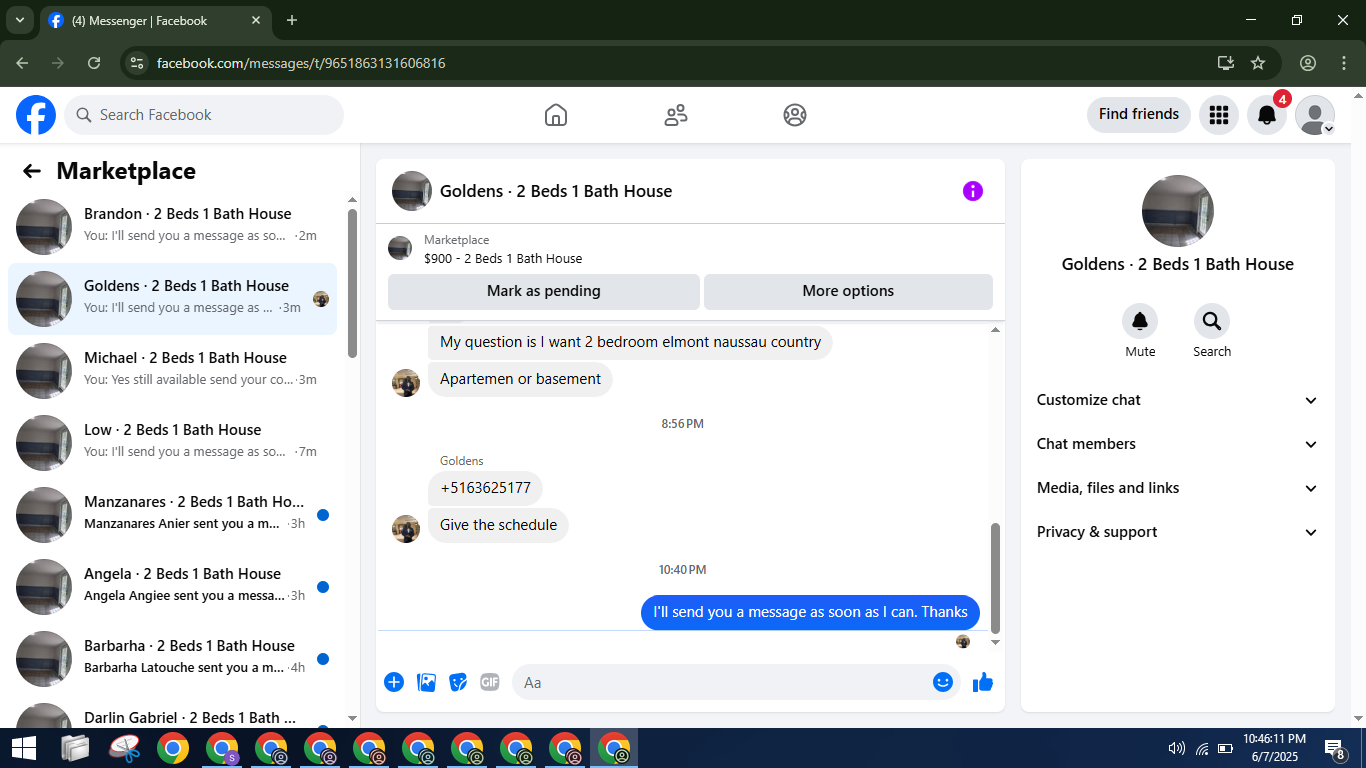Screen dimensions: 1366x768
Task: Open the Facebook menu grid icon
Action: pos(1218,115)
